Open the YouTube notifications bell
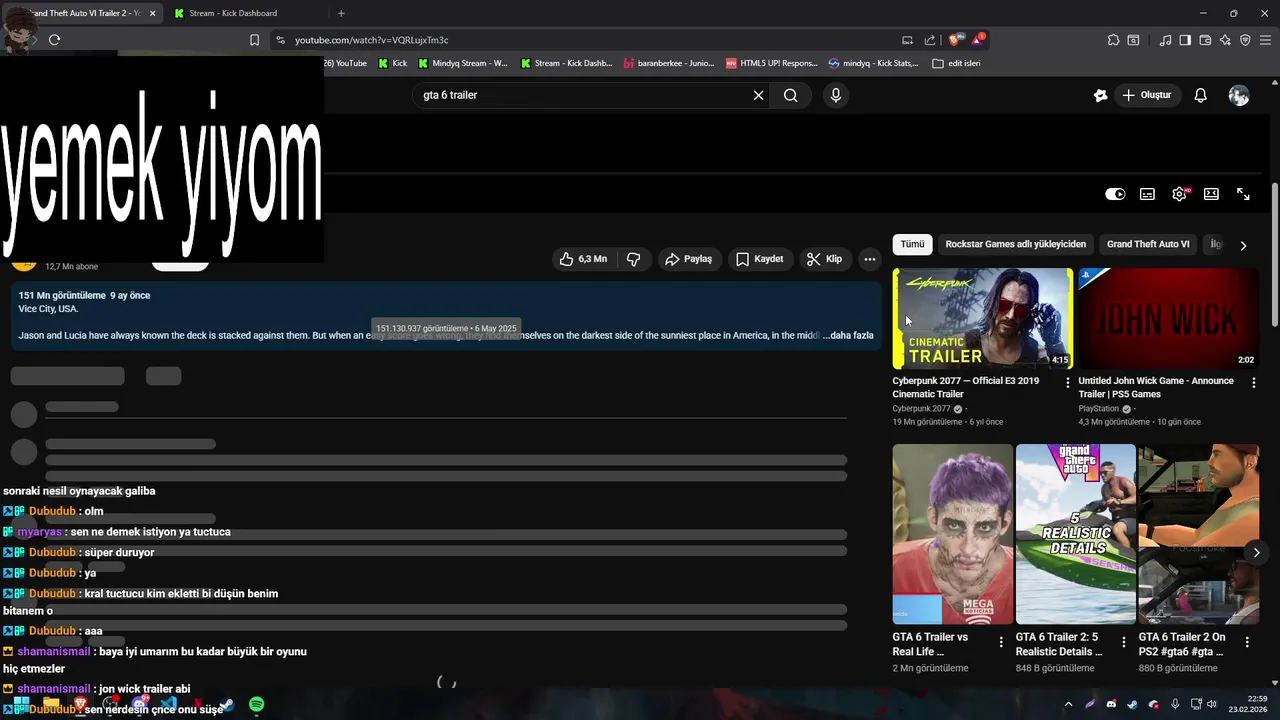The image size is (1280, 720). click(1201, 95)
